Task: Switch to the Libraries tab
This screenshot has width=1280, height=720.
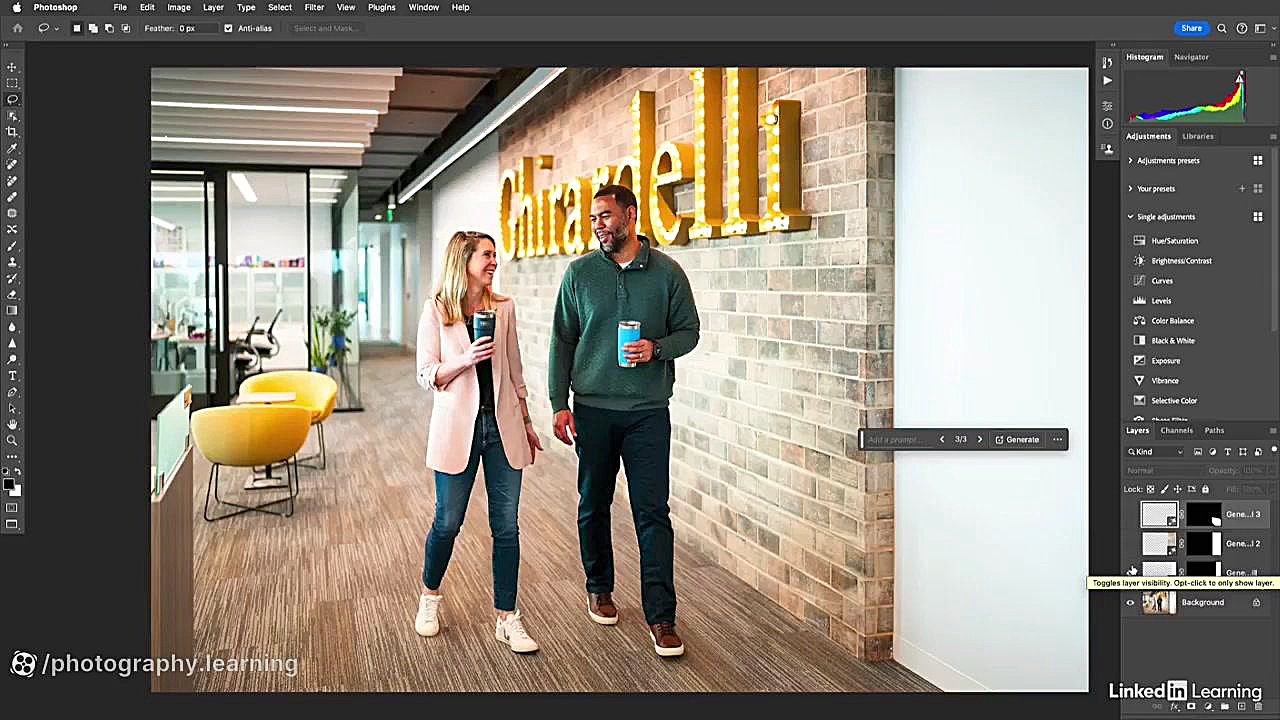Action: (x=1198, y=136)
